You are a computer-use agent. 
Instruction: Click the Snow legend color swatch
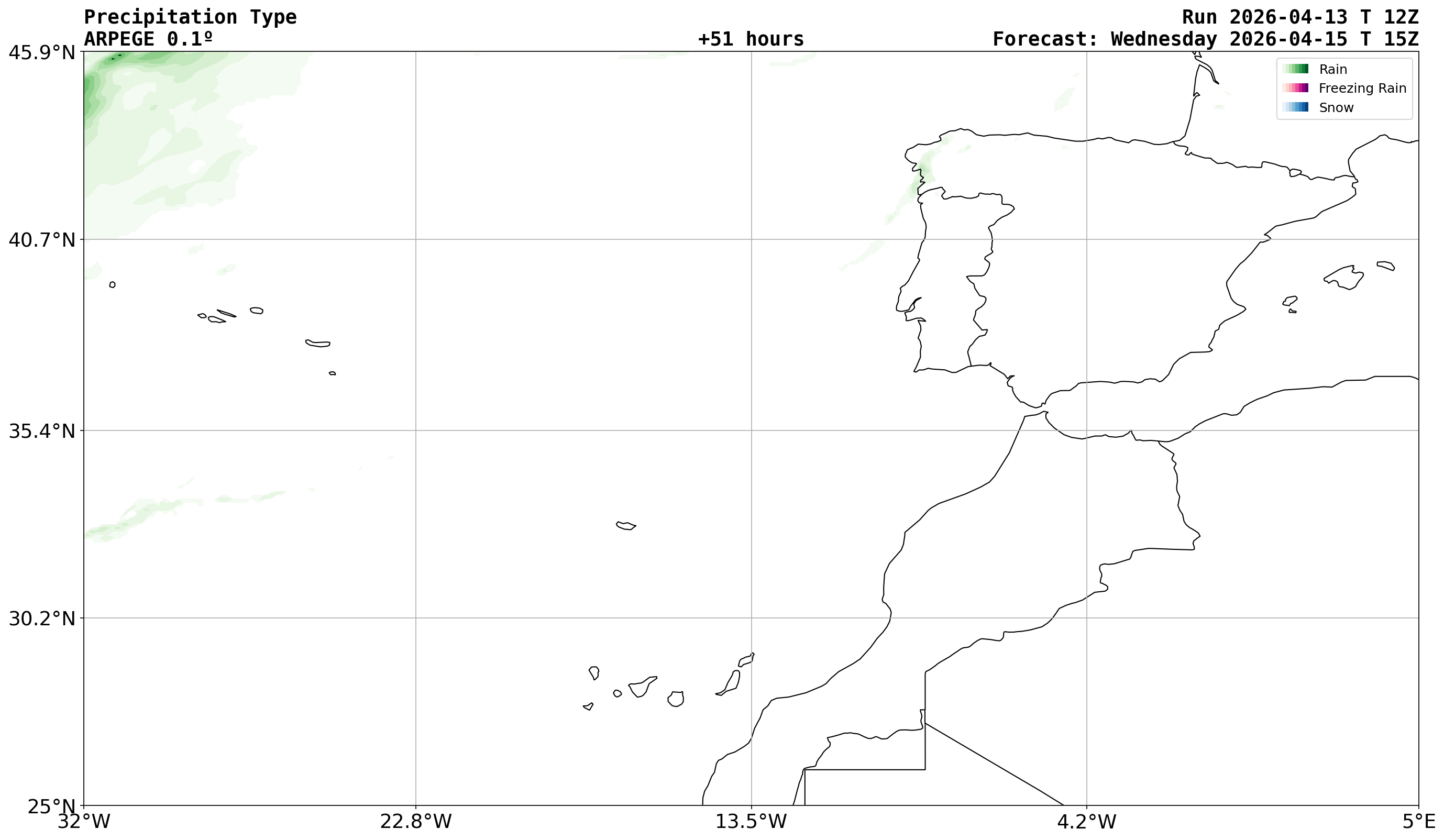click(x=1295, y=107)
